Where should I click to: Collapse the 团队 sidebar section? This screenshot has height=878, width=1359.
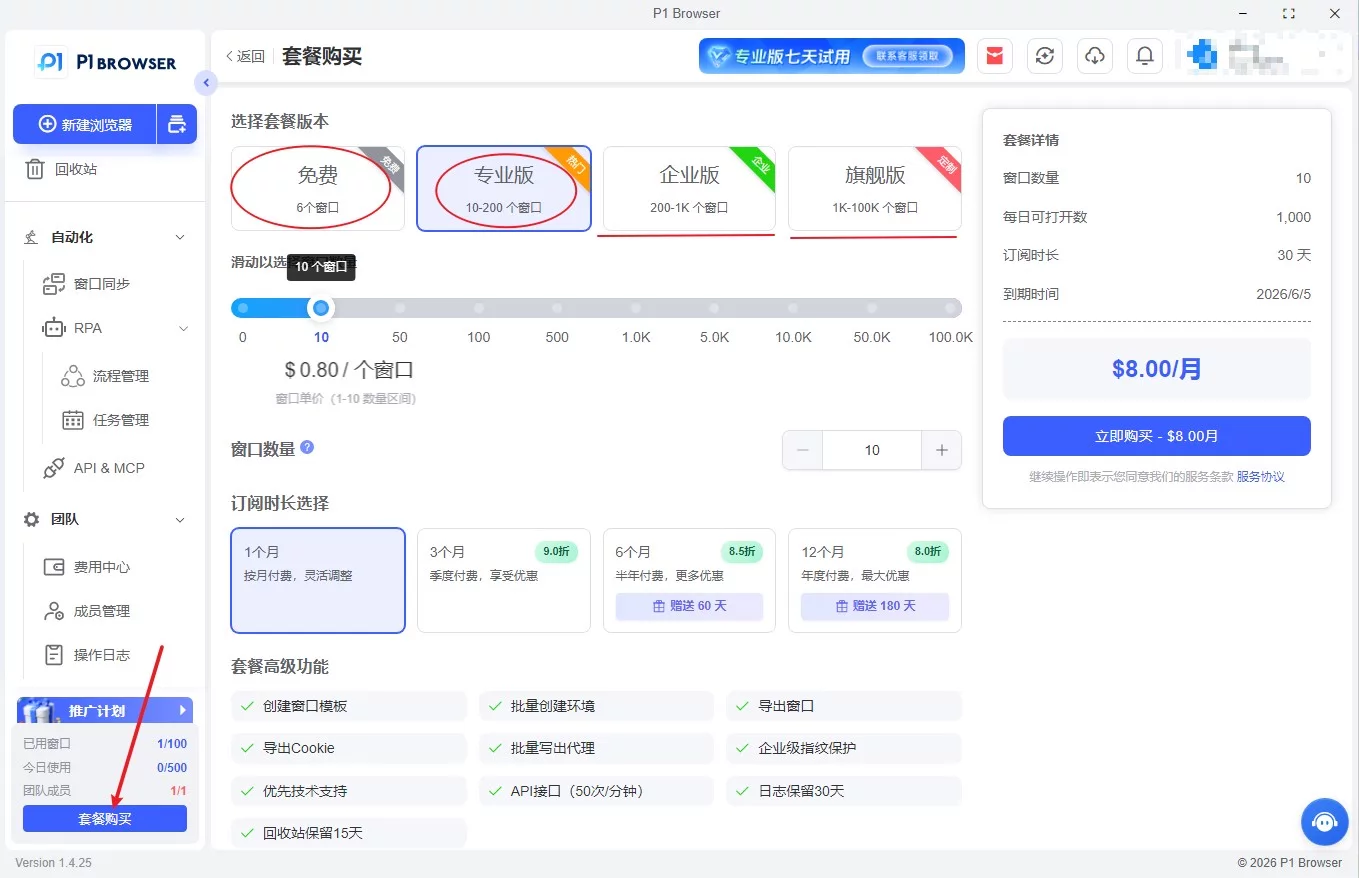pyautogui.click(x=180, y=520)
